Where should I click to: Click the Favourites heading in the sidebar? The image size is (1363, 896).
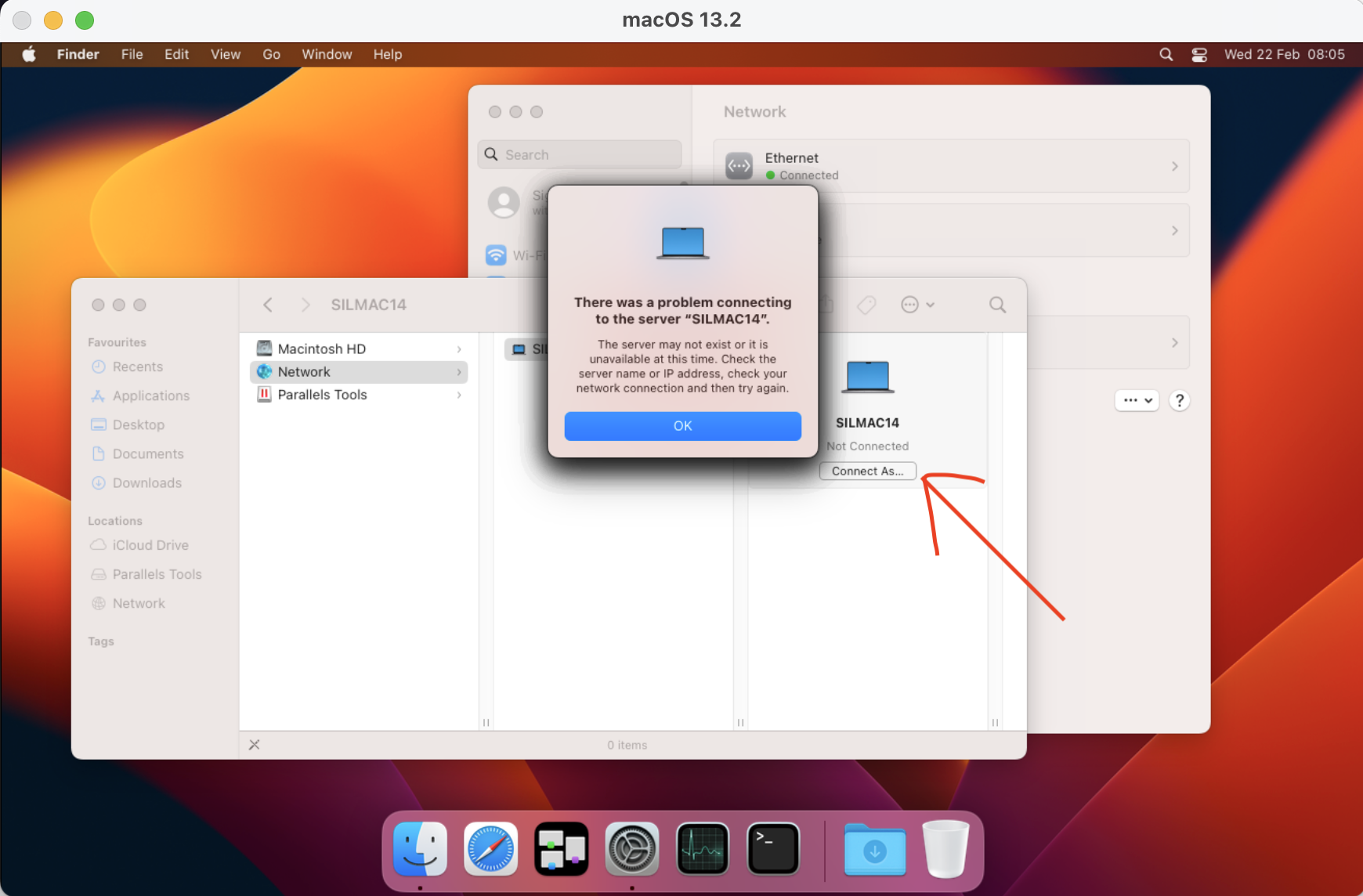(117, 342)
